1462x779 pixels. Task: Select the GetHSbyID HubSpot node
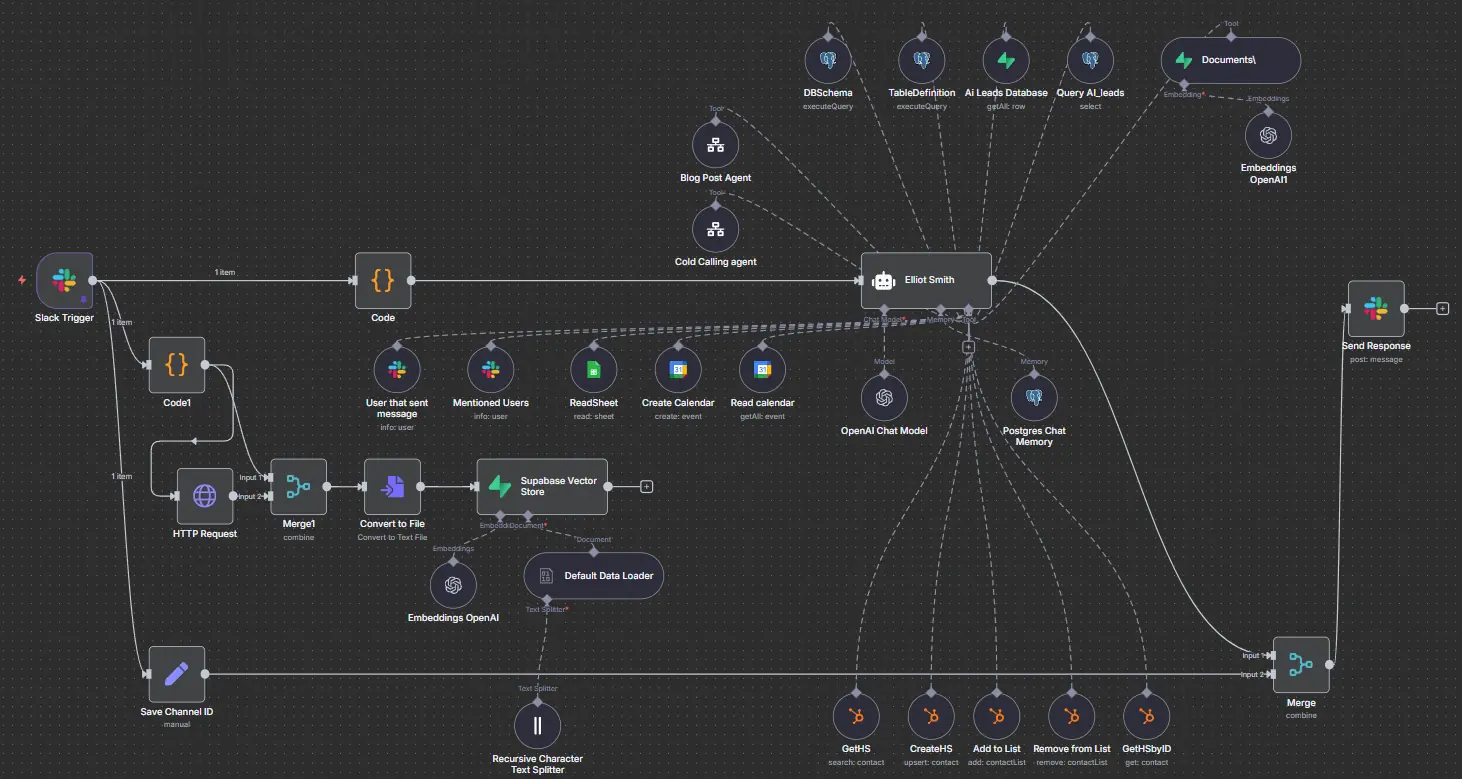(x=1146, y=716)
